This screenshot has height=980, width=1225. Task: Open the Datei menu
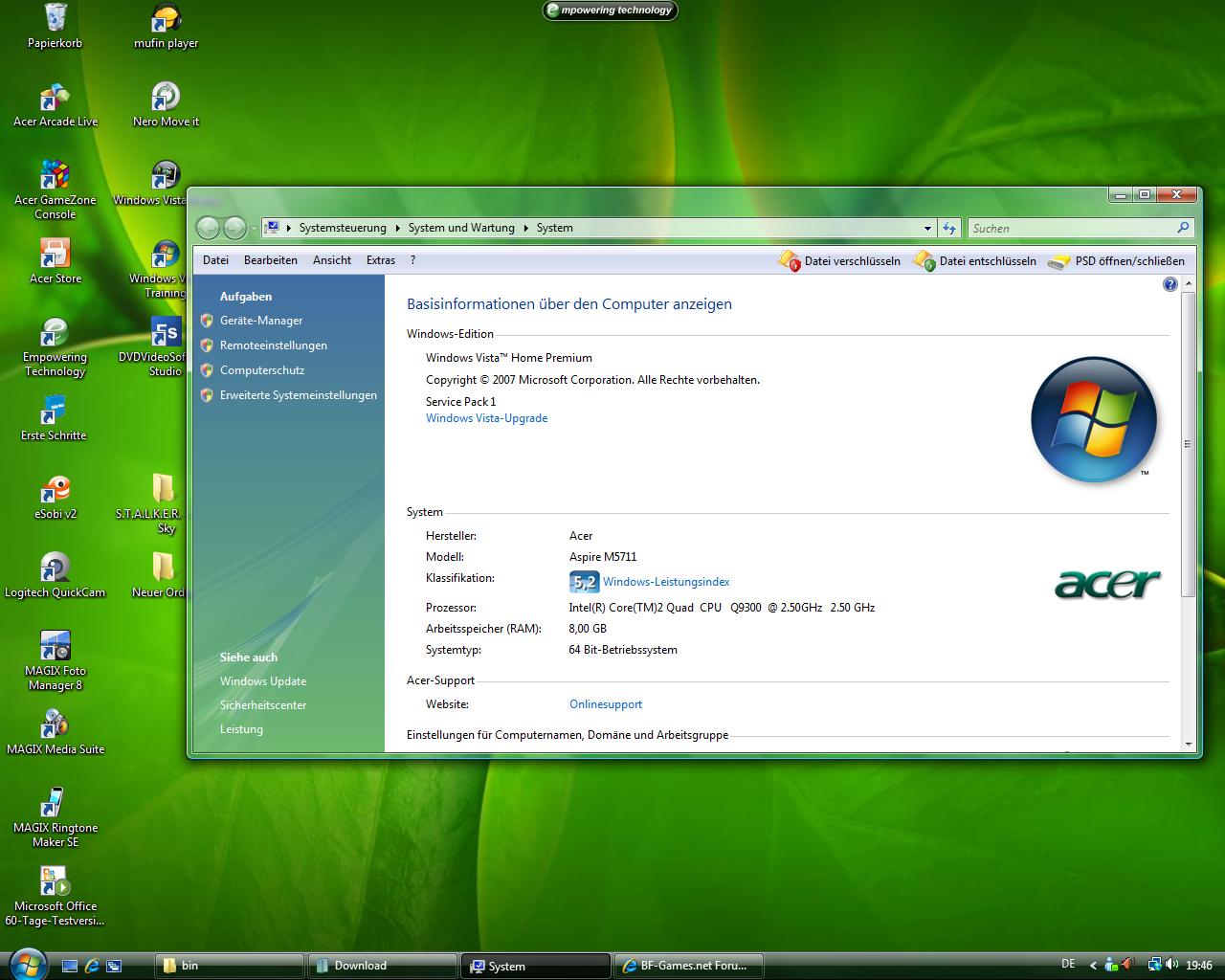pyautogui.click(x=215, y=260)
